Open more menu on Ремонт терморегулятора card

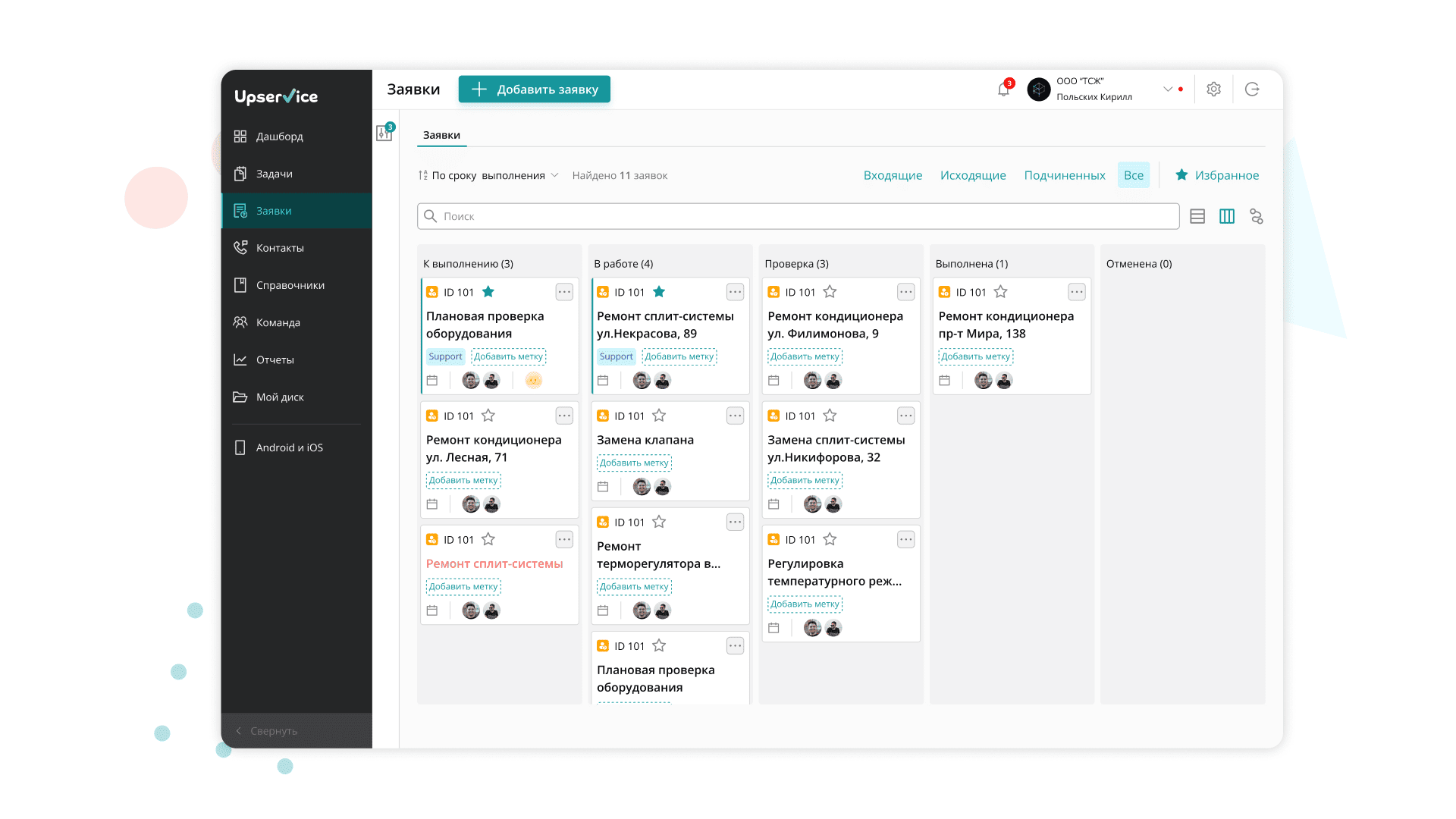[735, 522]
